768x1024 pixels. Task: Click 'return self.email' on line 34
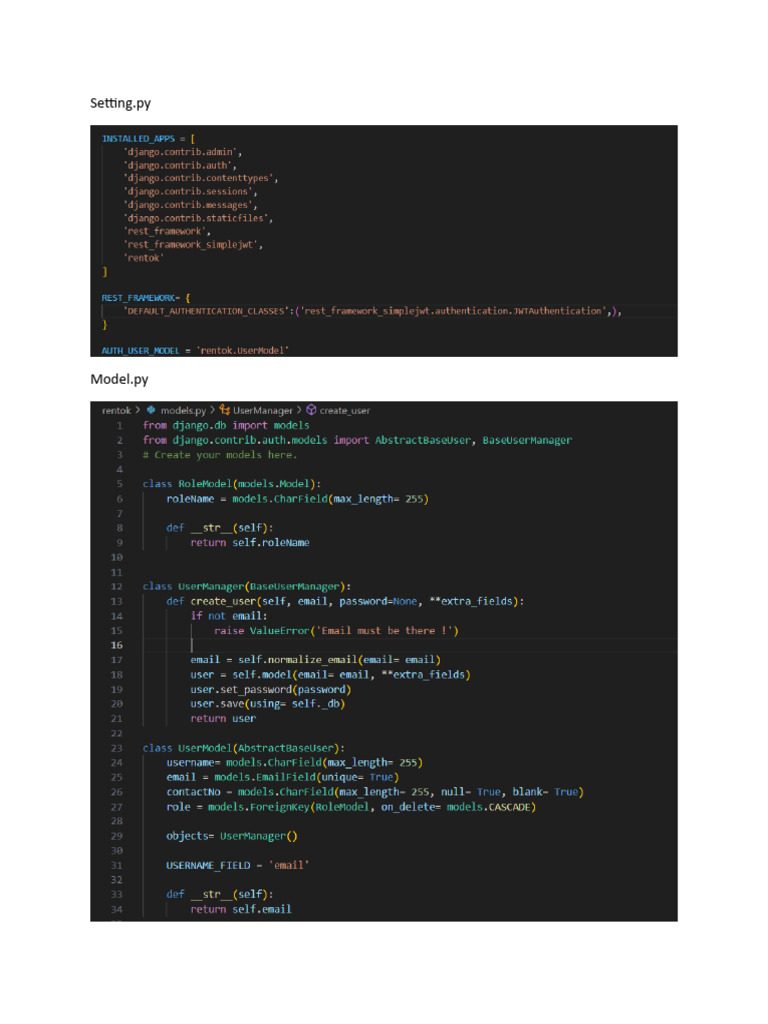(241, 909)
